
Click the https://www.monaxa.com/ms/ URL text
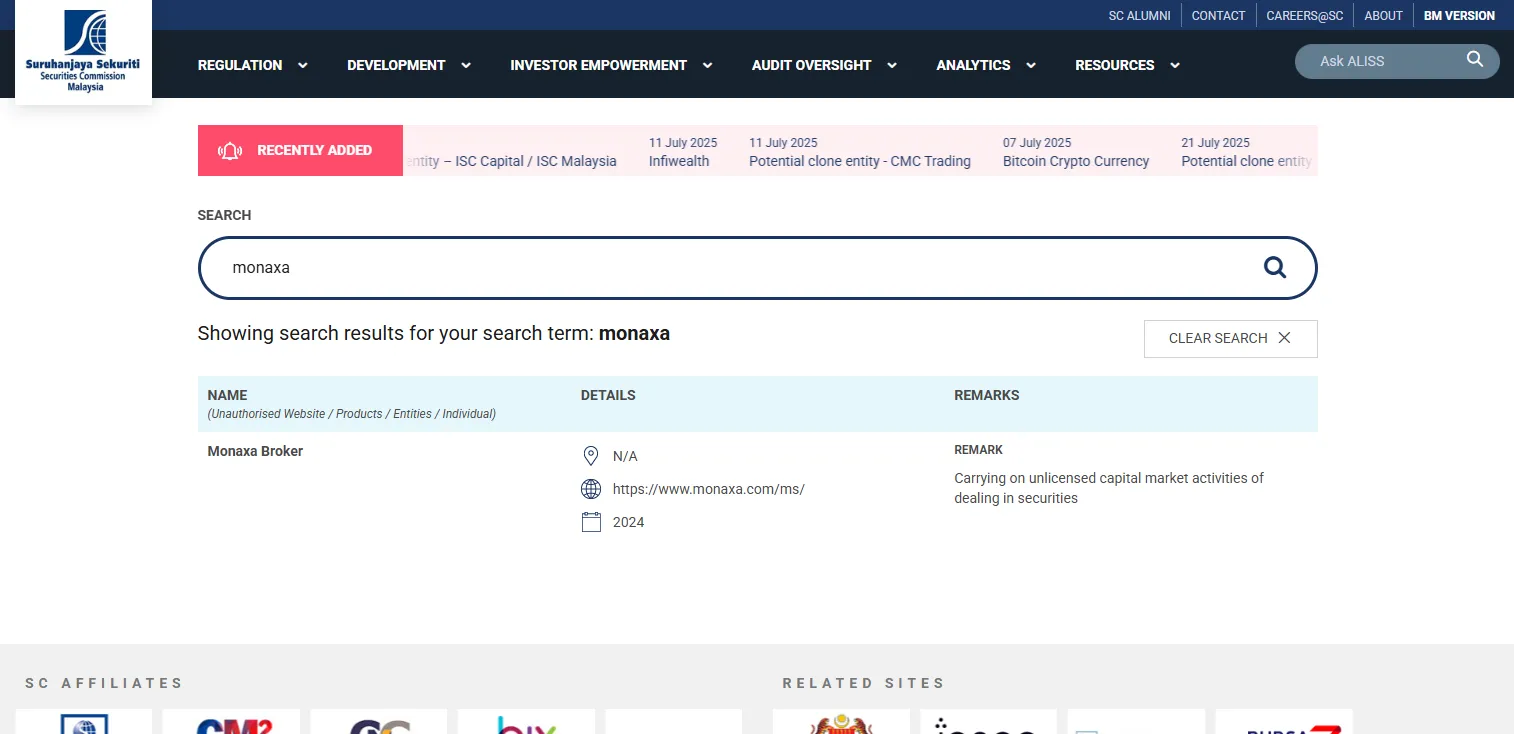tap(709, 489)
